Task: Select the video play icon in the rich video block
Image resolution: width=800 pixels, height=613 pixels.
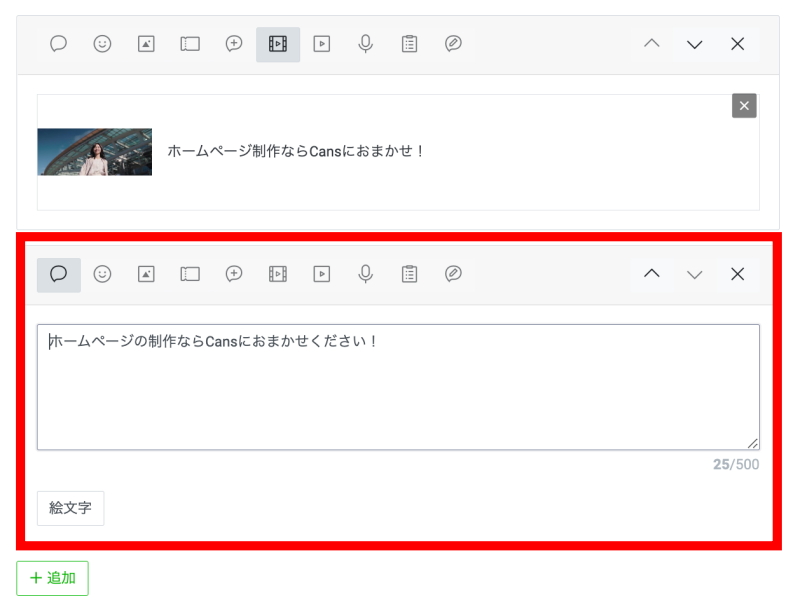Action: 322,44
